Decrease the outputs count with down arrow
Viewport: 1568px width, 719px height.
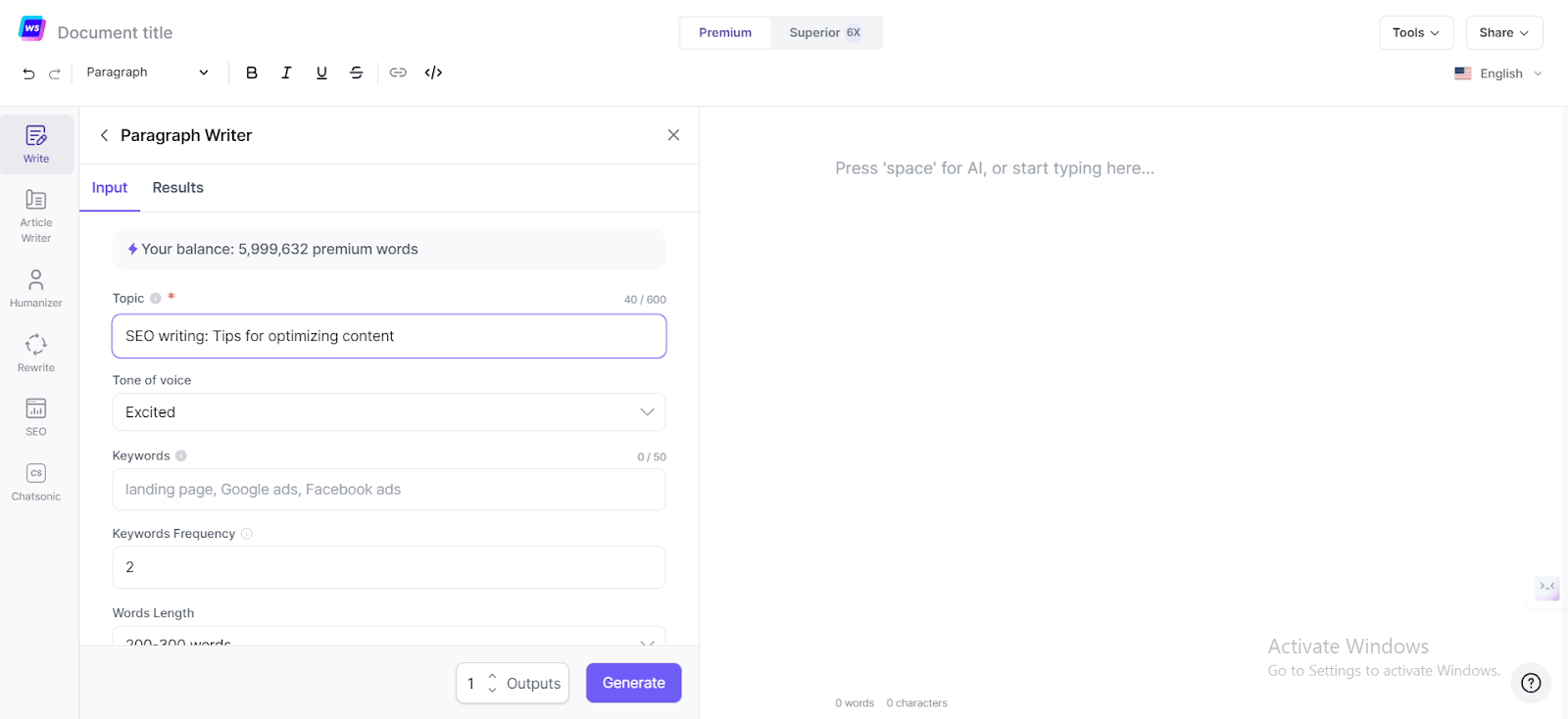[x=492, y=690]
